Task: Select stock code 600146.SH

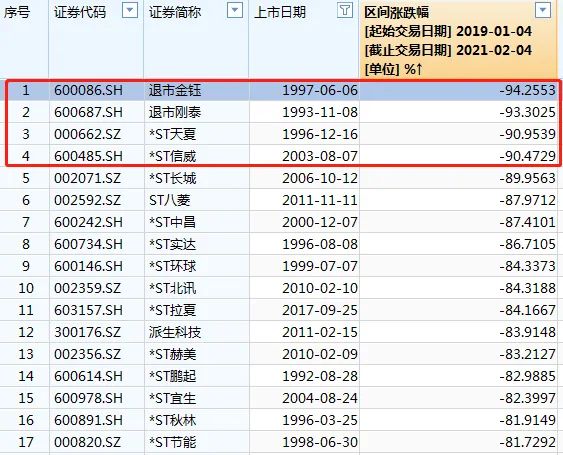Action: (88, 266)
